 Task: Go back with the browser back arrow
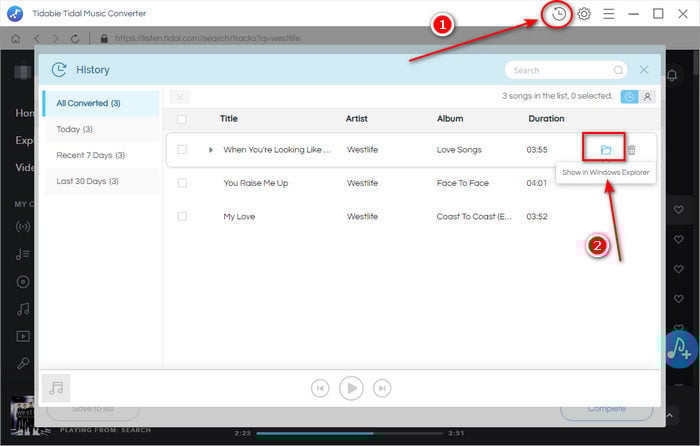pyautogui.click(x=37, y=38)
